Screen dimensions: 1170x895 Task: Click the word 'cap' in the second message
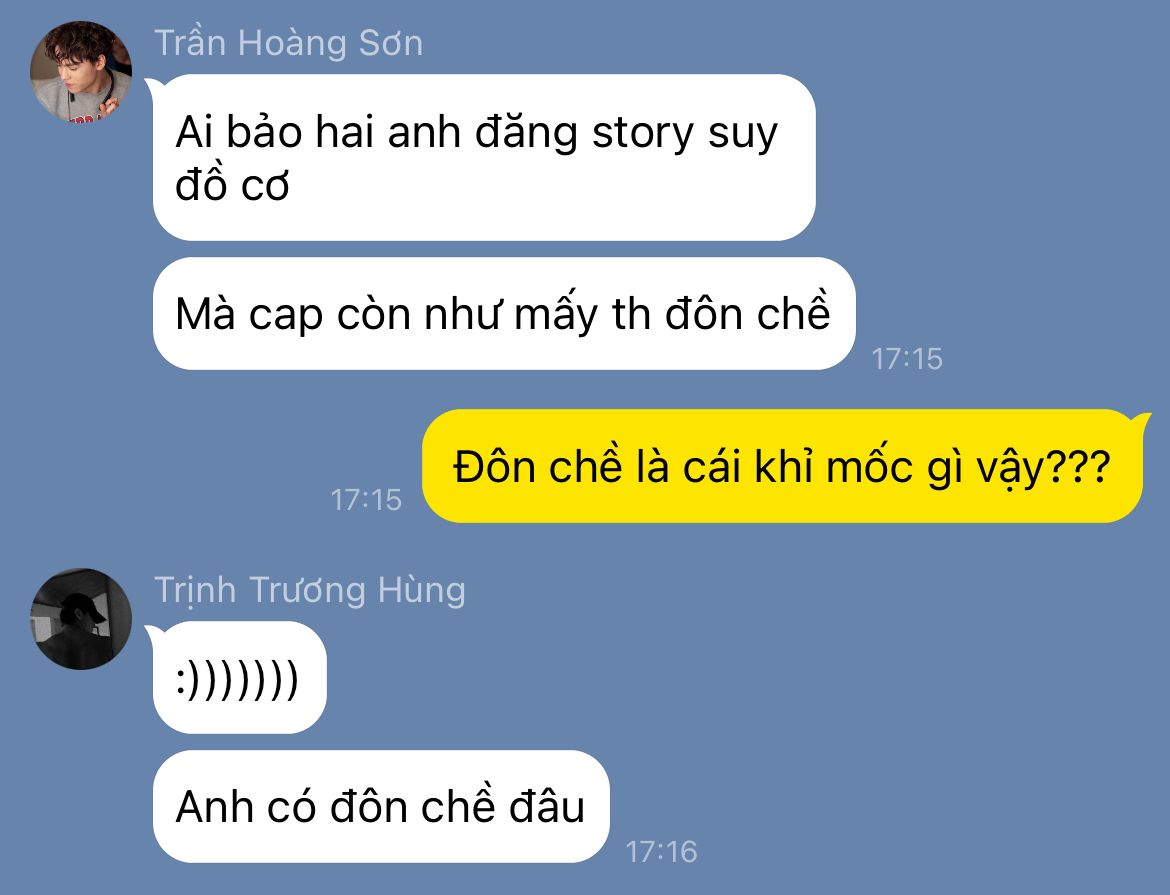(287, 316)
